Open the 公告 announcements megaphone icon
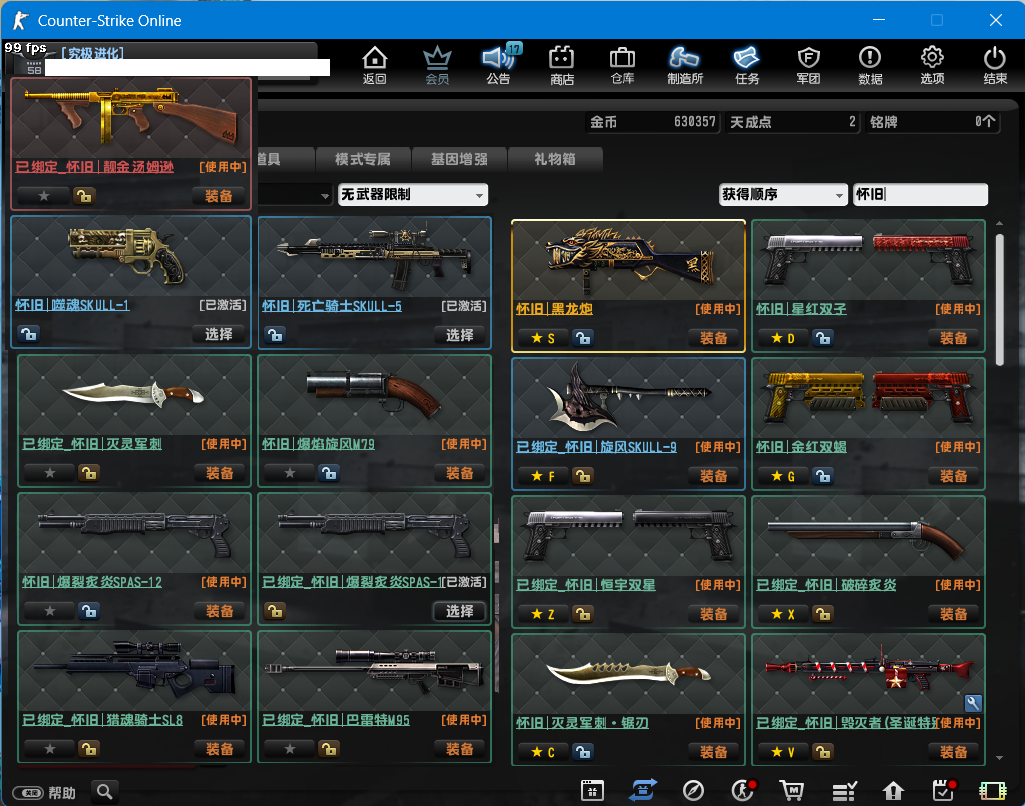 pos(499,65)
